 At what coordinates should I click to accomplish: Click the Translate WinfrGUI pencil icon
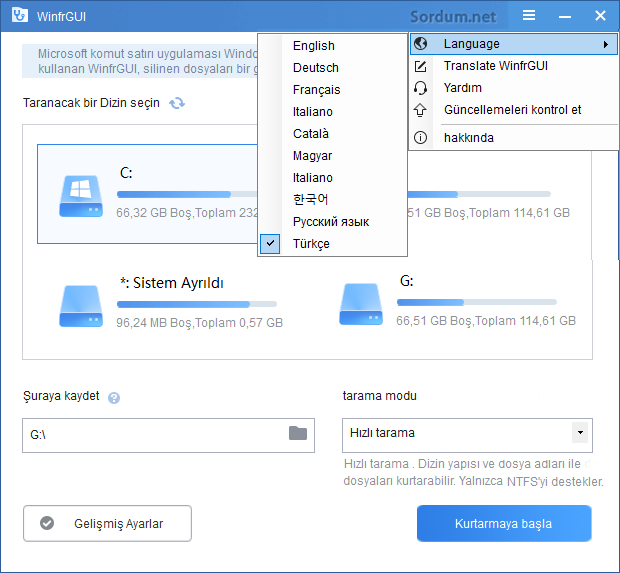(x=420, y=66)
